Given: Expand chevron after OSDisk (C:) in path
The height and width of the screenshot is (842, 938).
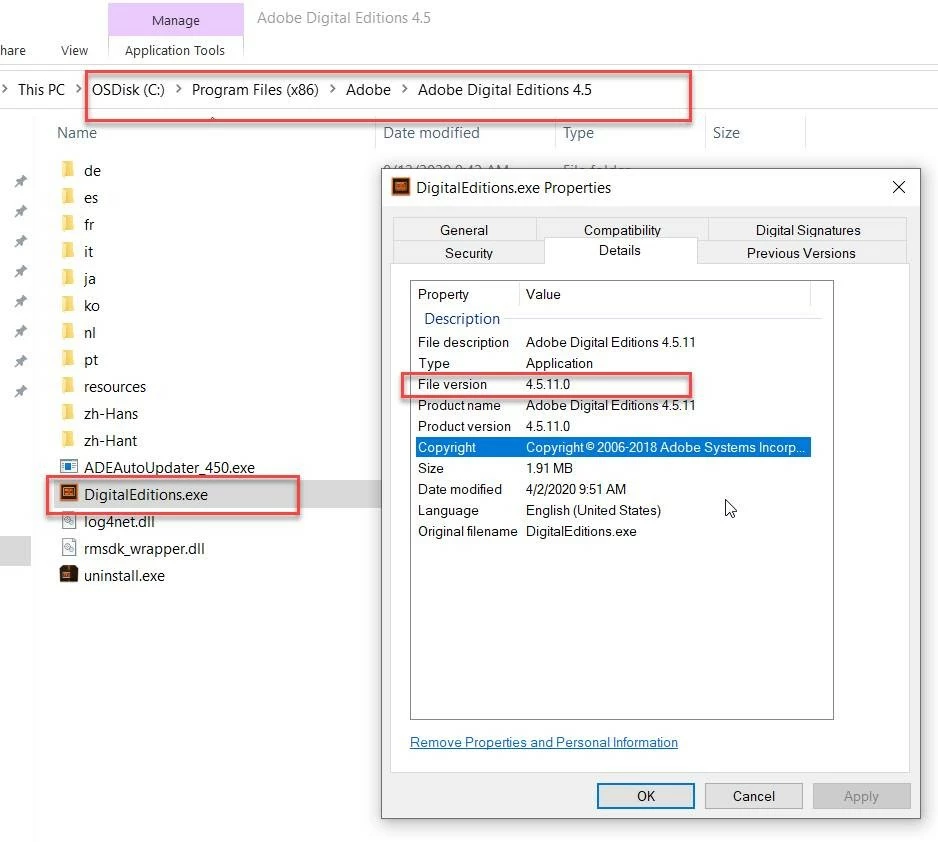Looking at the screenshot, I should 178,89.
